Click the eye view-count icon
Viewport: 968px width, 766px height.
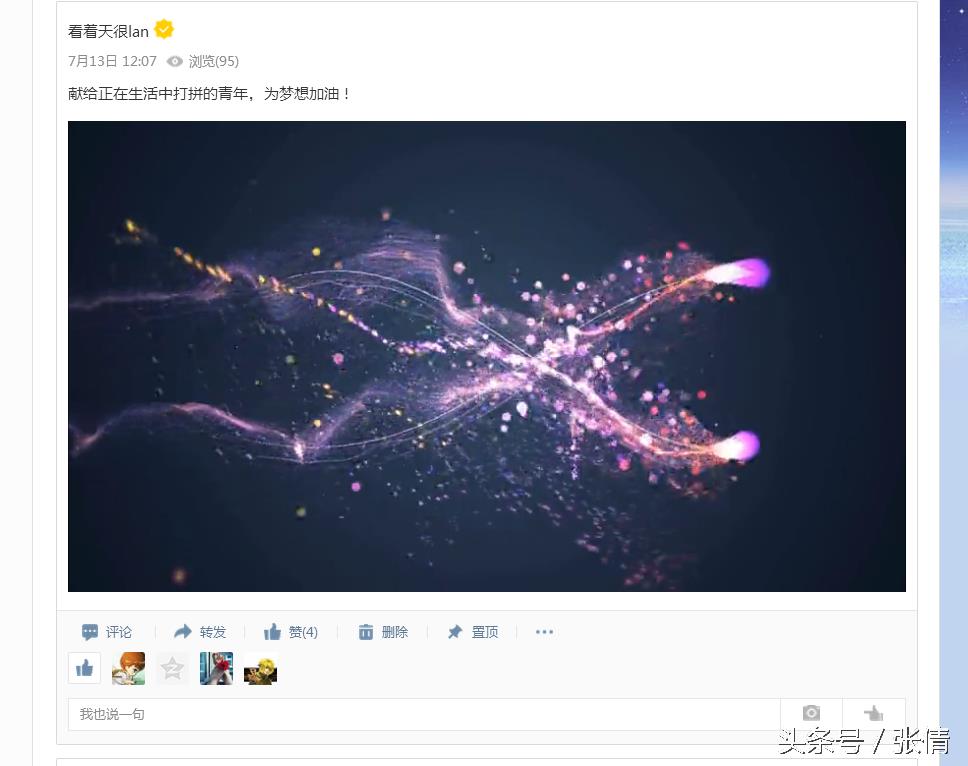(x=175, y=61)
